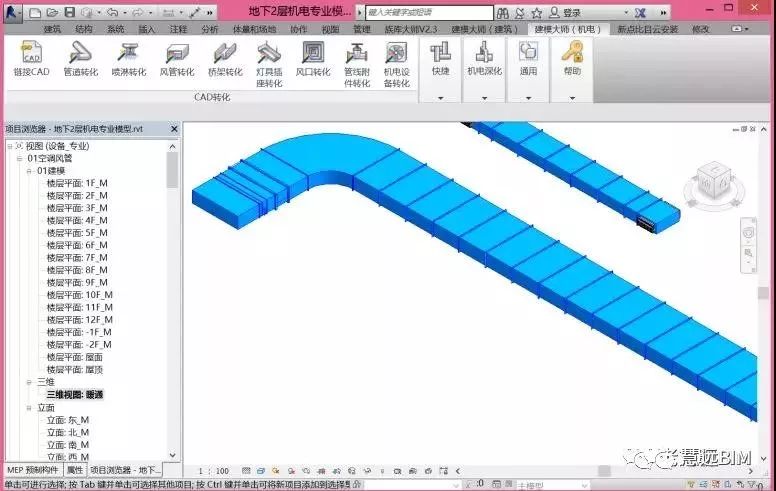
Task: Click the save icon in quick access toolbar
Action: pos(70,12)
